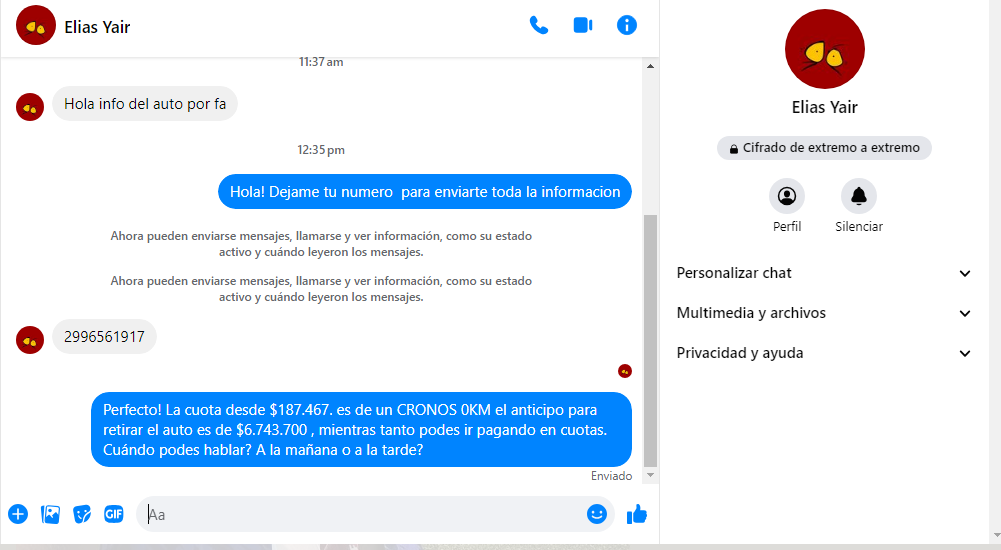View Elias Yair's Perfil
This screenshot has width=1001, height=550.
pos(787,196)
